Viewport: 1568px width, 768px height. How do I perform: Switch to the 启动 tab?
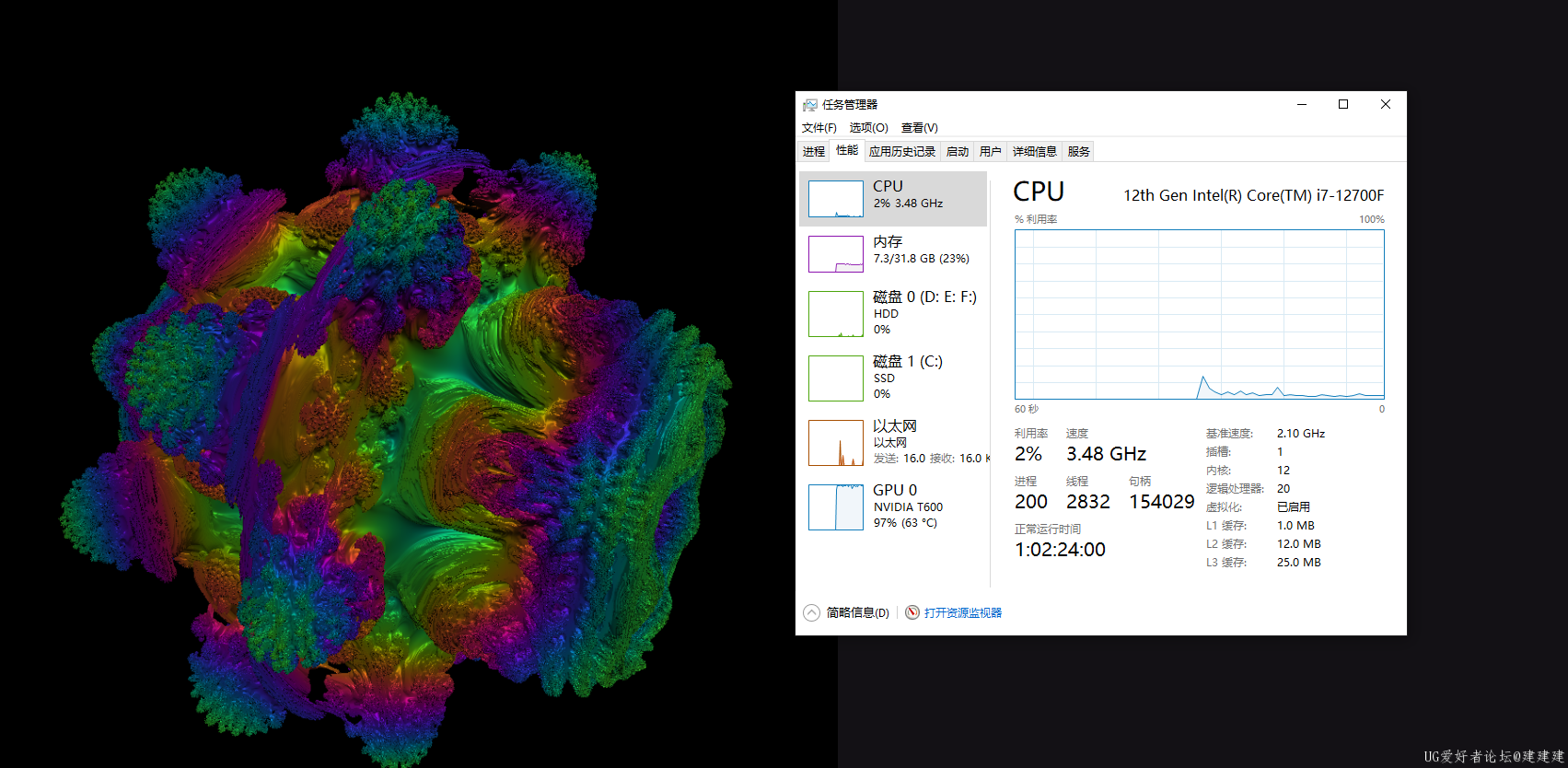[x=957, y=152]
